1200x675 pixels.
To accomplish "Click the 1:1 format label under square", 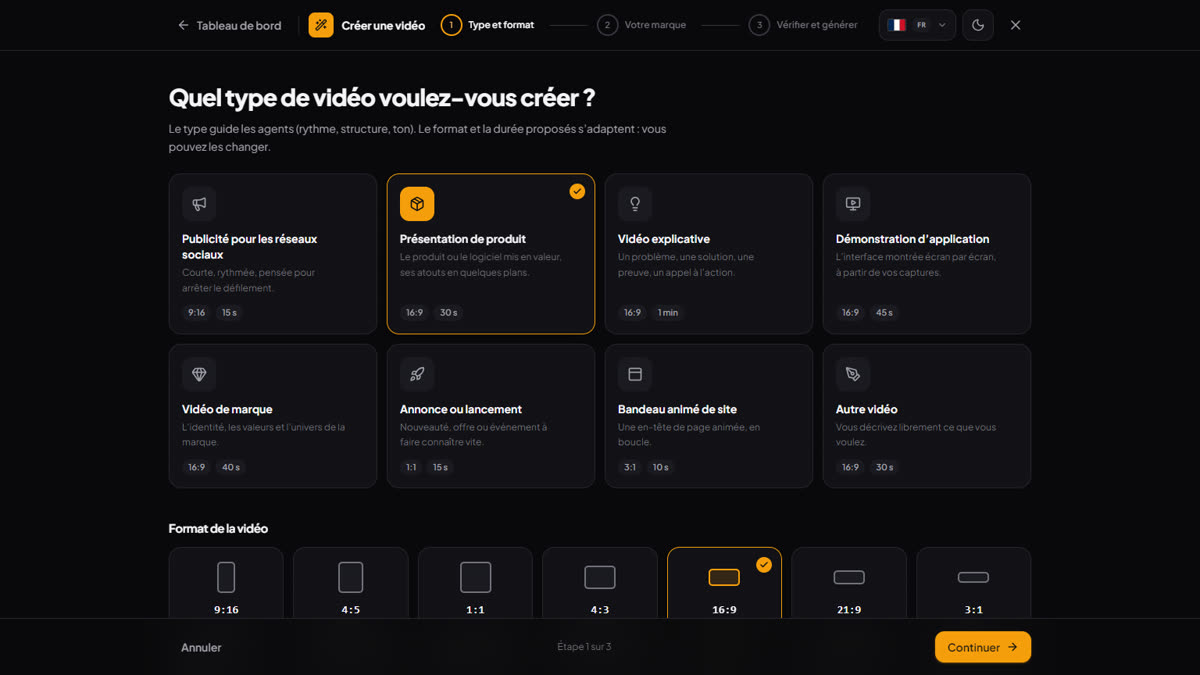I will tap(475, 610).
